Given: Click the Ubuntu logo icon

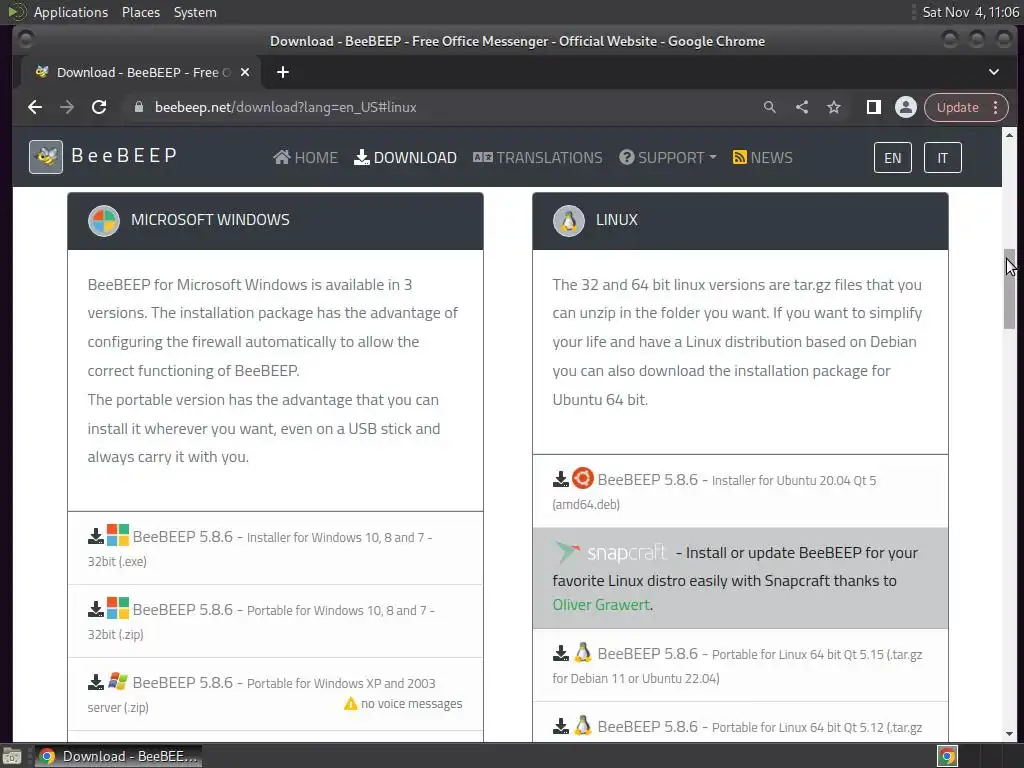Looking at the screenshot, I should (583, 478).
